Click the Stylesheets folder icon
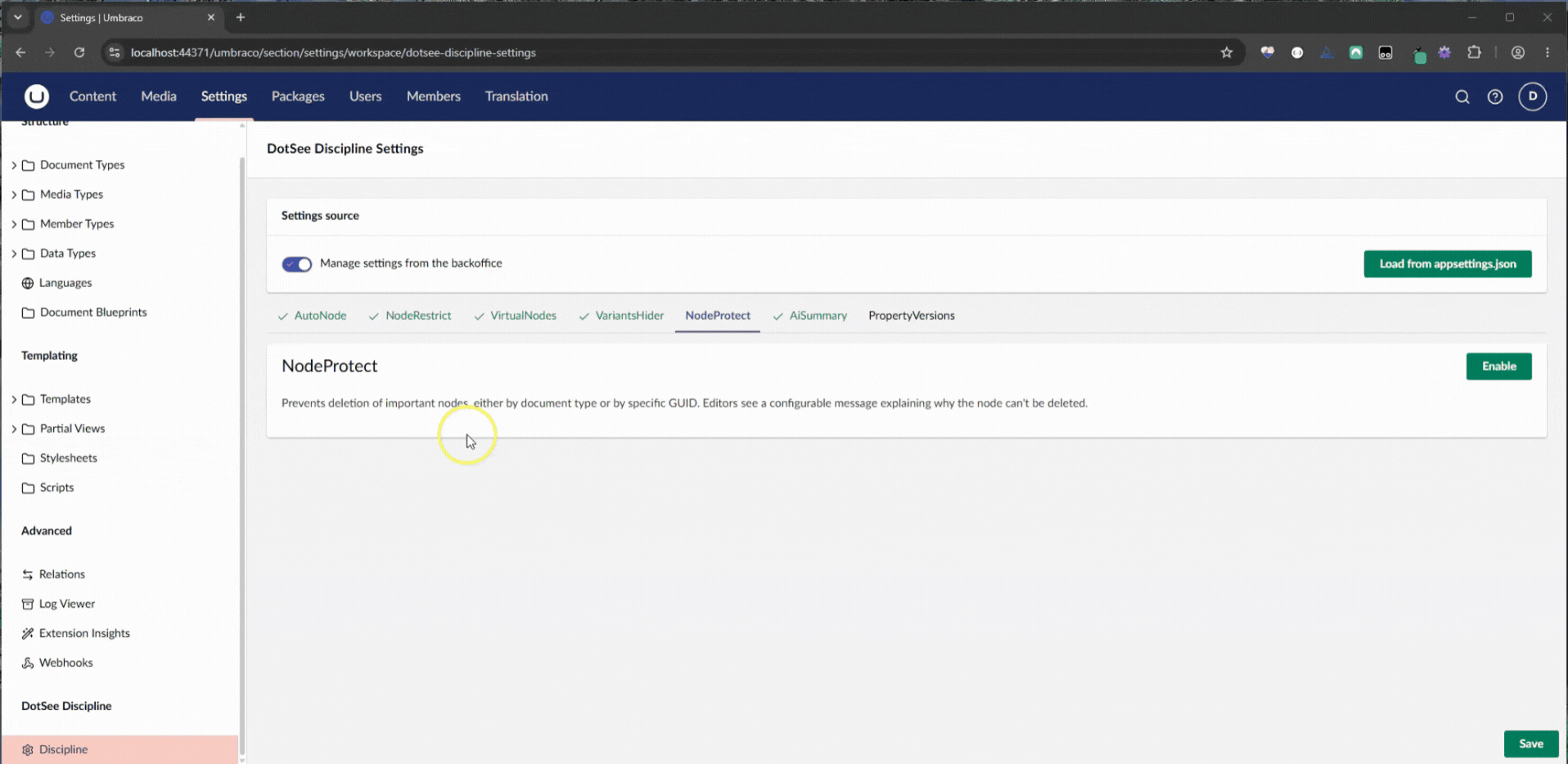 28,458
